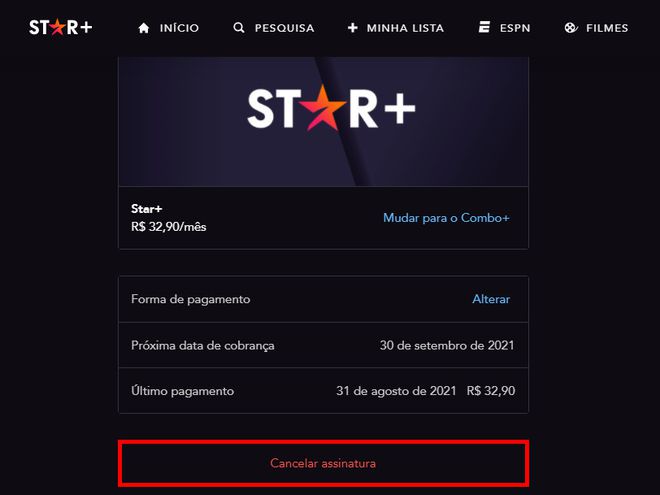Click the plus icon for Minha Lista
This screenshot has width=660, height=495.
click(353, 28)
